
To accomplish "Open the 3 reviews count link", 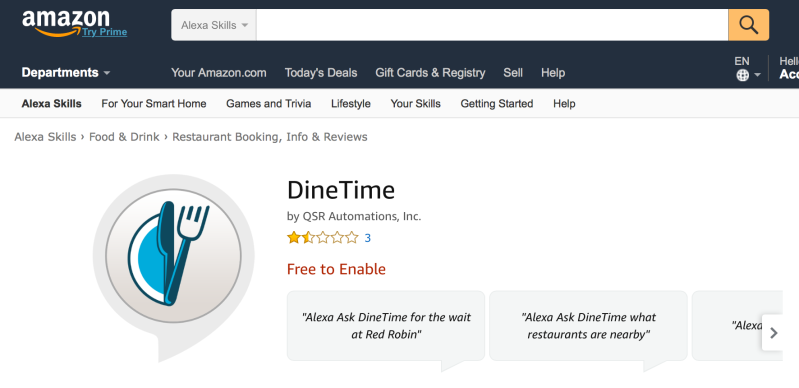I will (367, 238).
